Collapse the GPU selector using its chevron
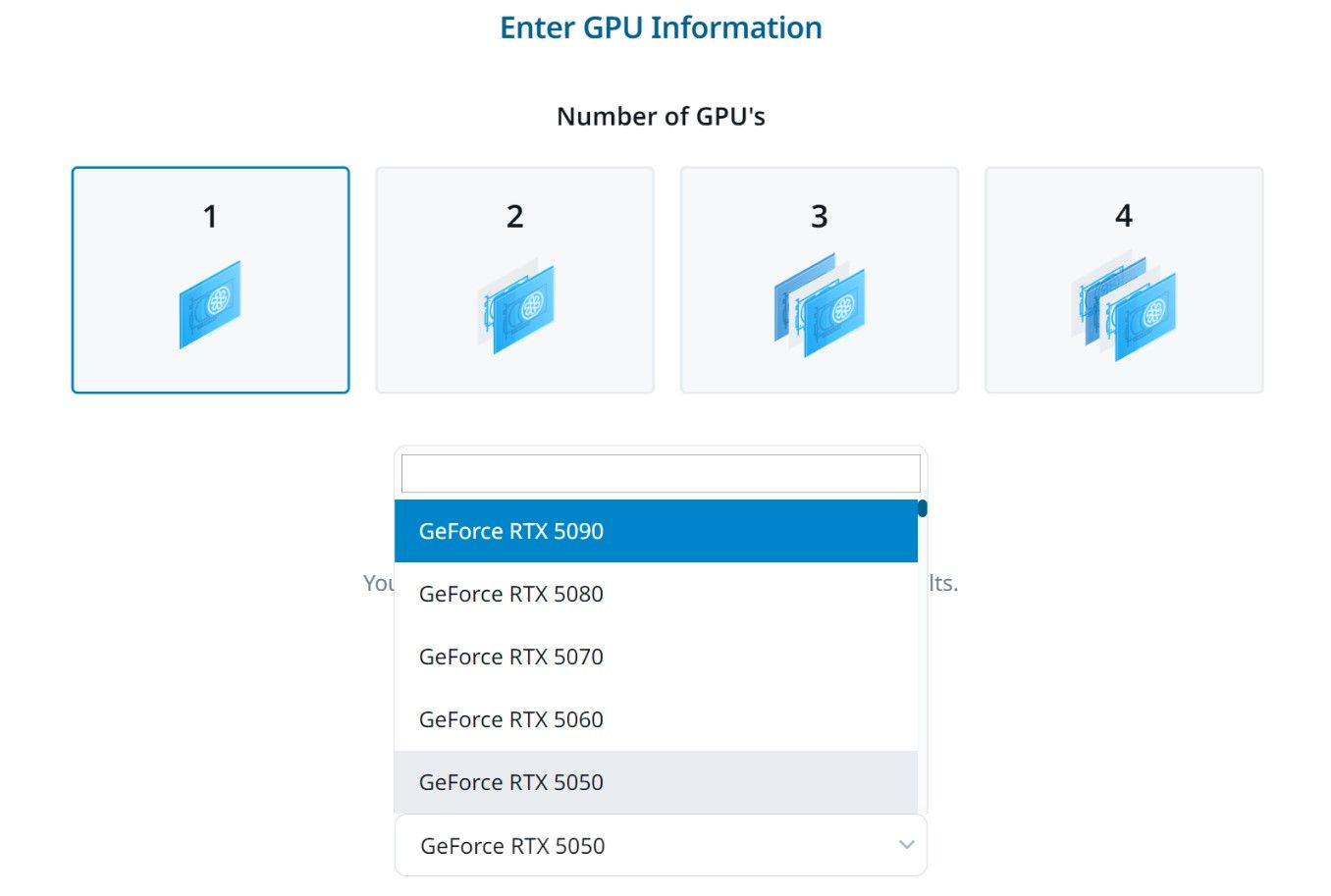Viewport: 1331px width, 896px height. (906, 845)
